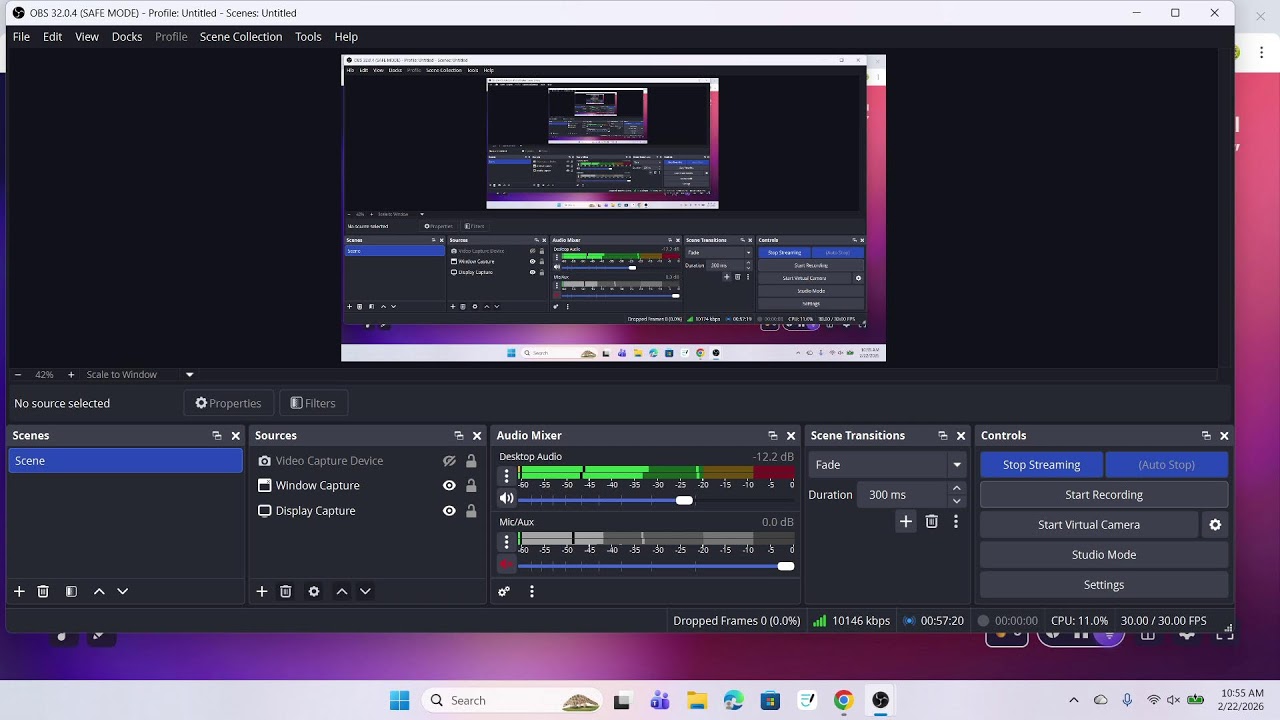The width and height of the screenshot is (1280, 720).
Task: Zoom out preview with minus icon
Action: click(18, 374)
